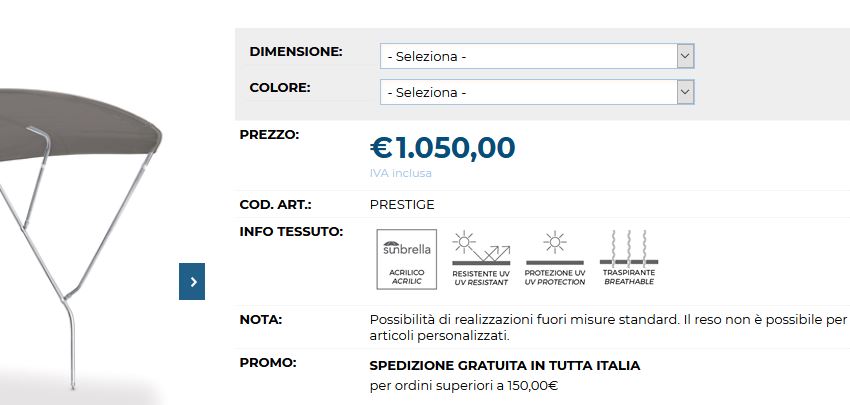Click the DIMENSIONE field label

(x=296, y=51)
